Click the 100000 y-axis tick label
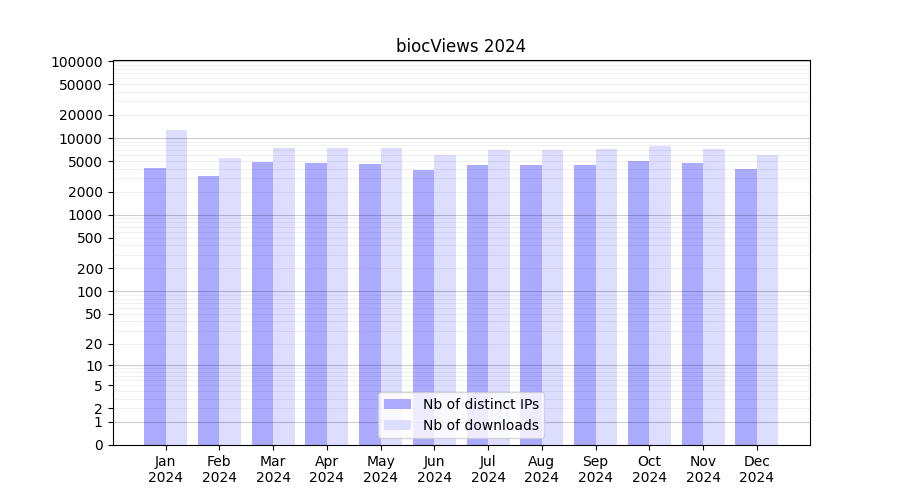The height and width of the screenshot is (500, 900). 76,62
